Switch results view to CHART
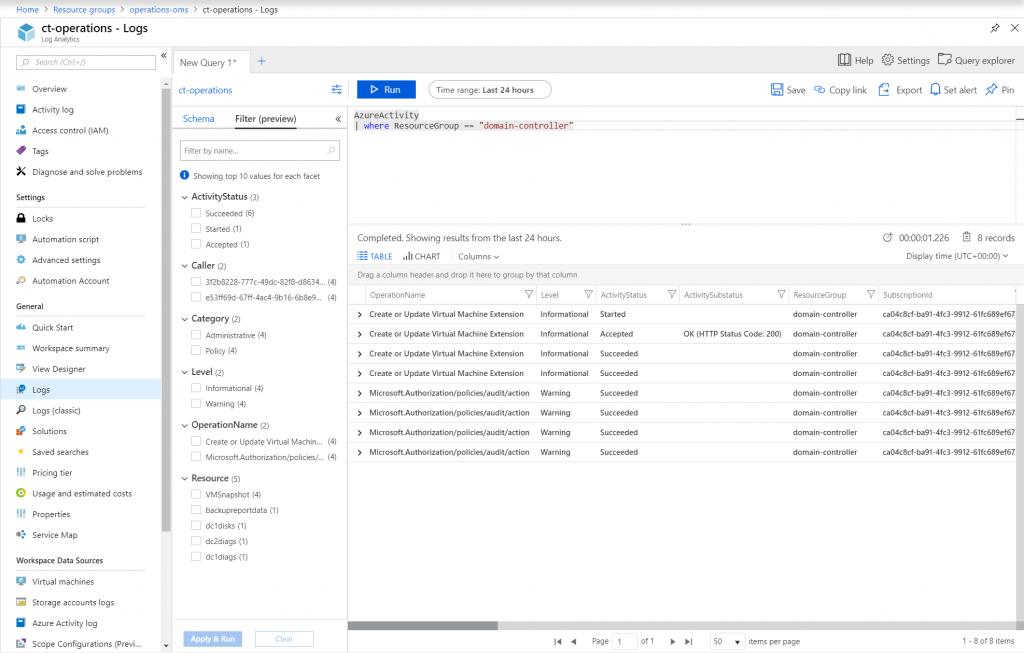The image size is (1024, 653). tap(421, 255)
